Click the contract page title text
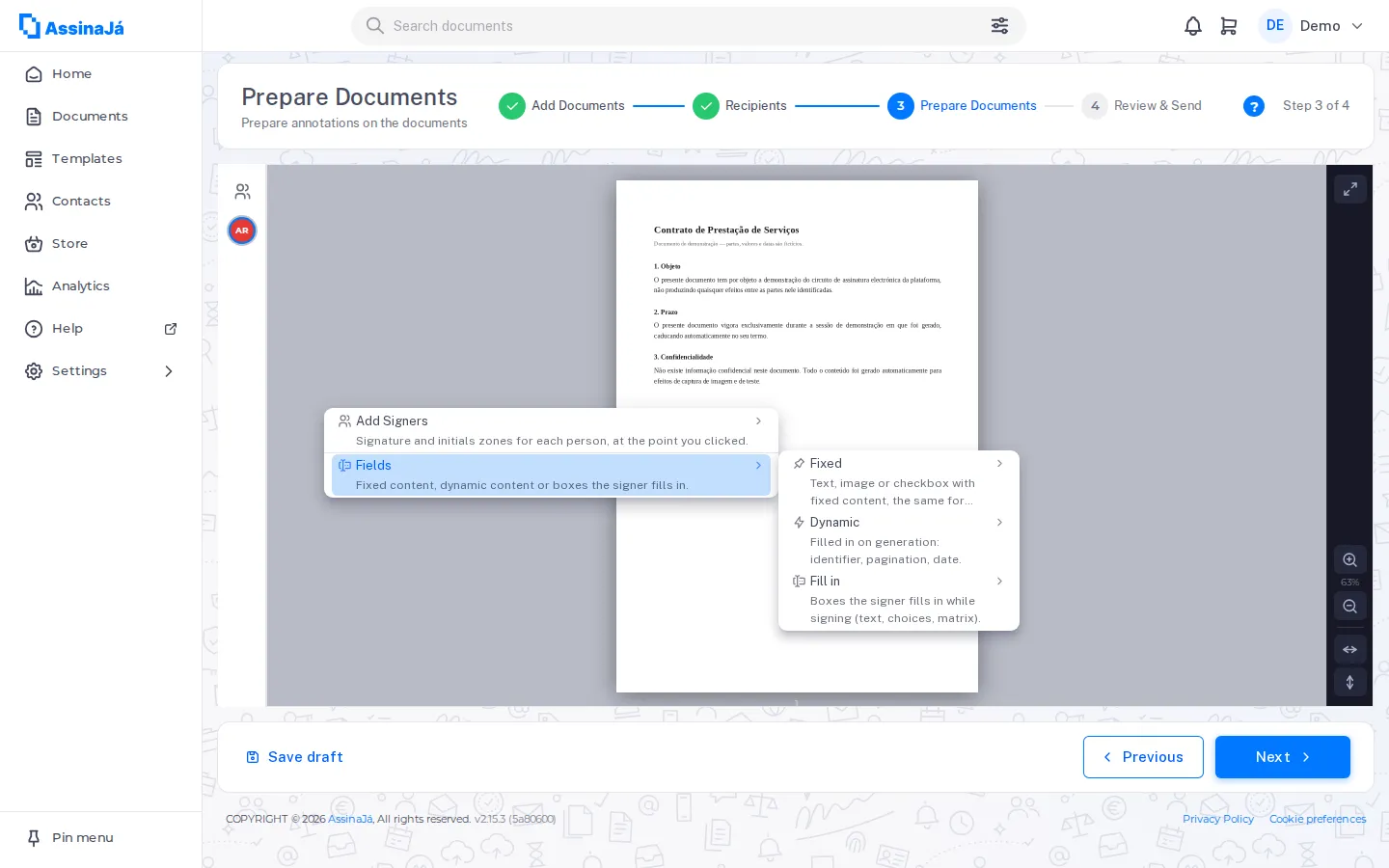This screenshot has width=1389, height=868. [x=726, y=230]
